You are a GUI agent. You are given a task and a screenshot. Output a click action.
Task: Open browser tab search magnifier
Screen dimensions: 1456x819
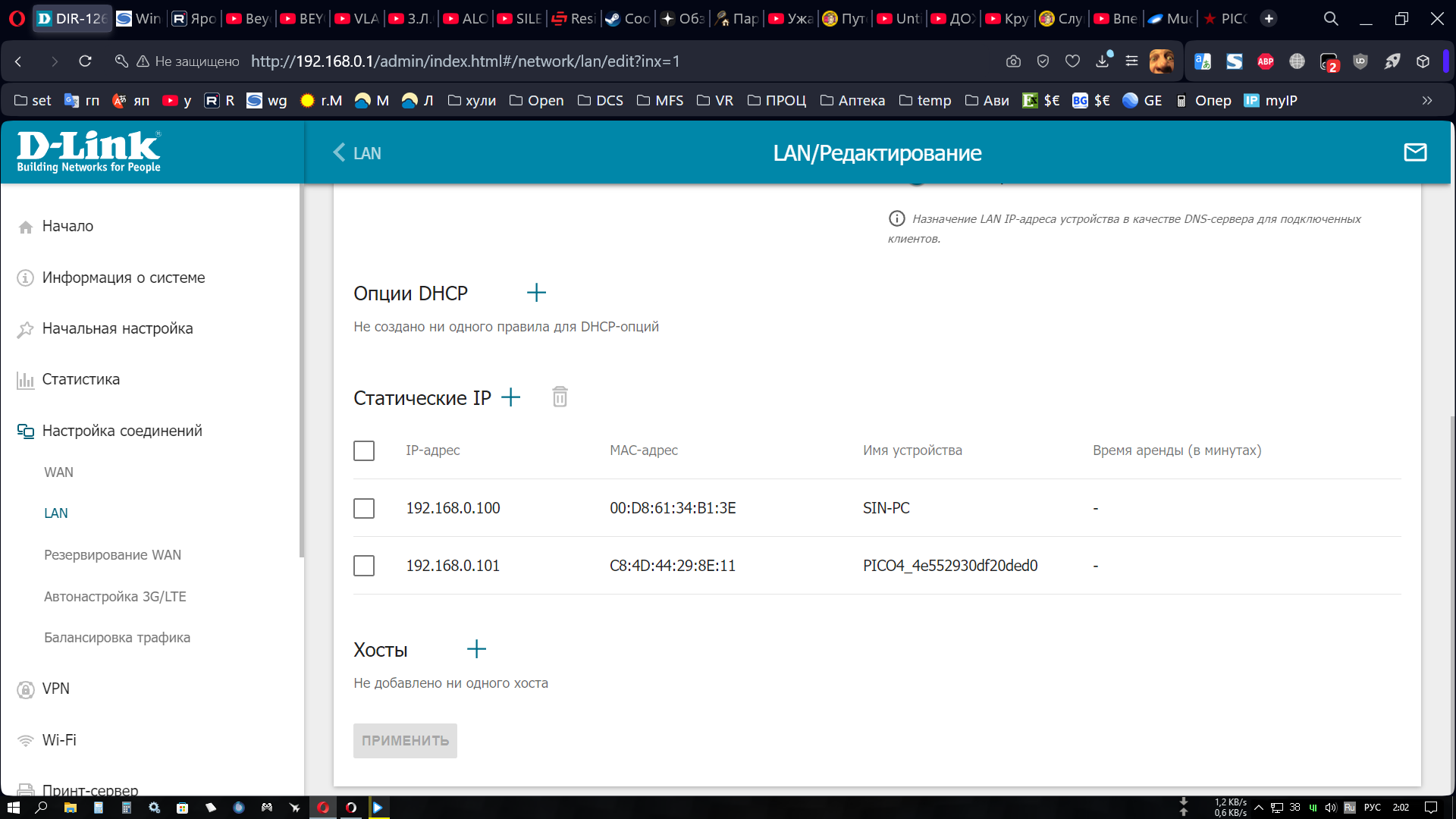[x=1331, y=19]
